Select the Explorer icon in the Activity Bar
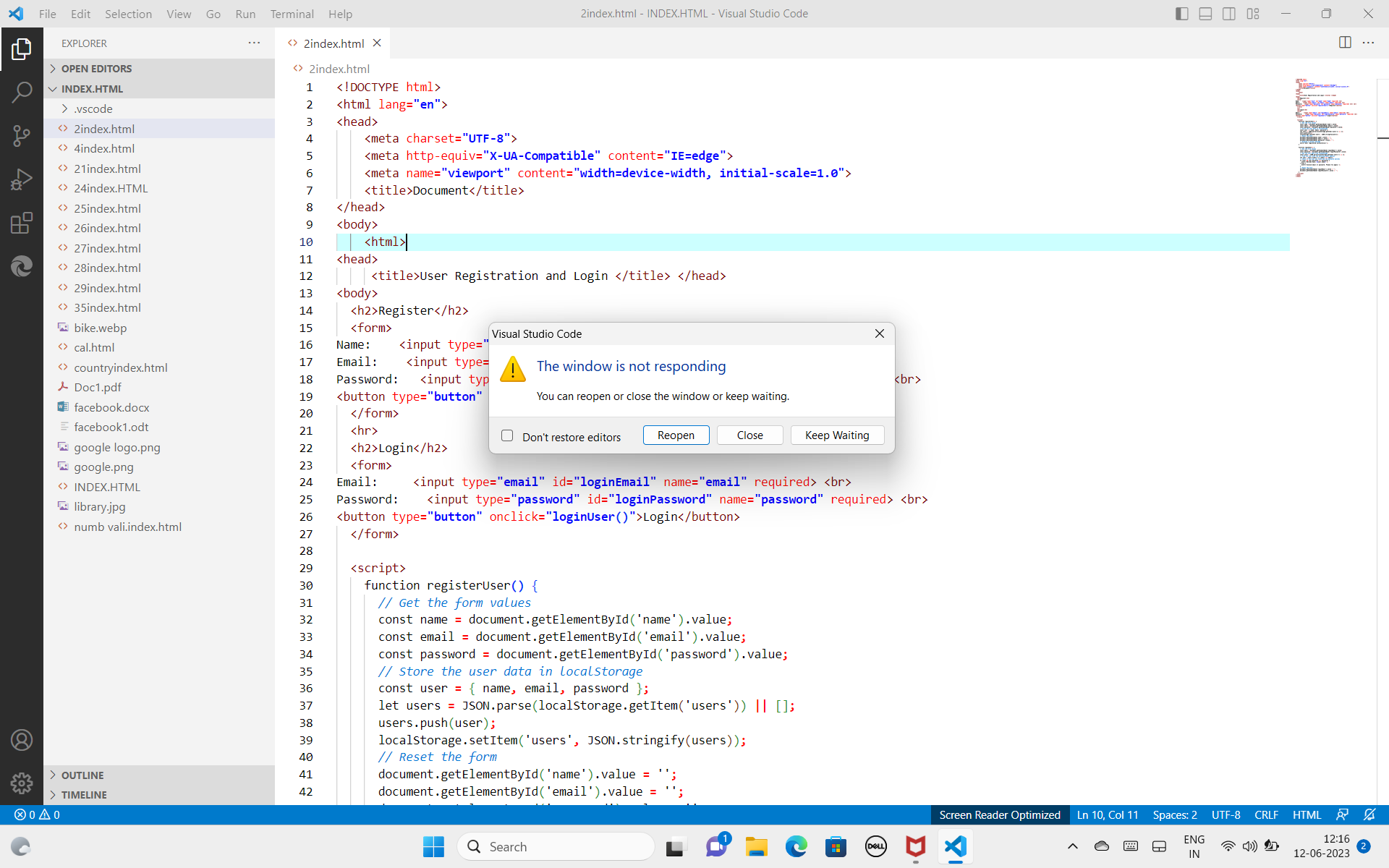 (22, 49)
